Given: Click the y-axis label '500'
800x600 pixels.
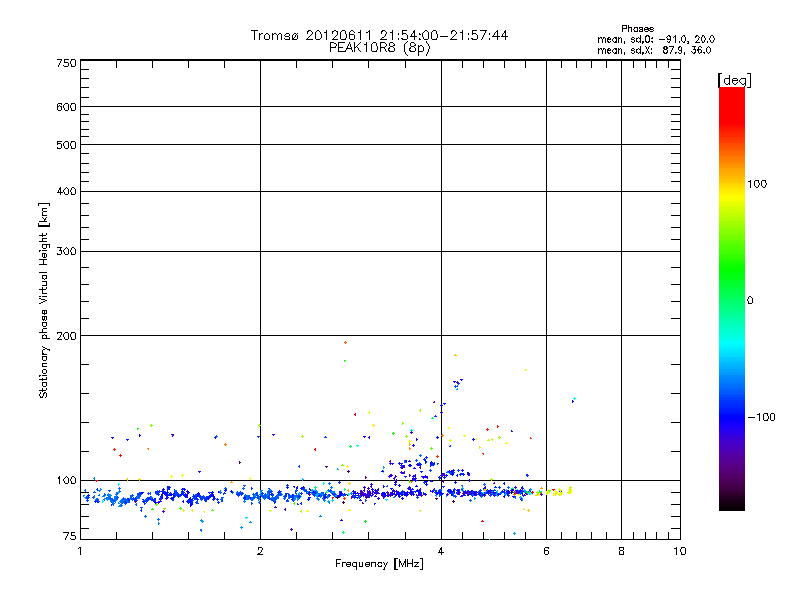Looking at the screenshot, I should pos(67,145).
